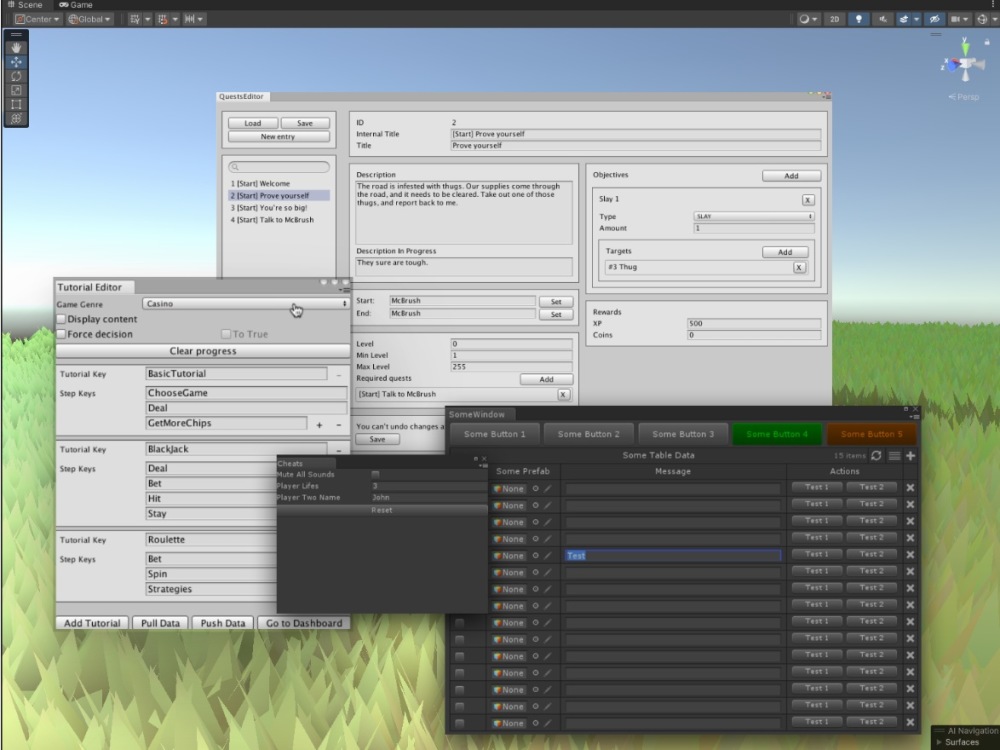The width and height of the screenshot is (1000, 750).
Task: Open table list options menu icon
Action: pos(894,455)
